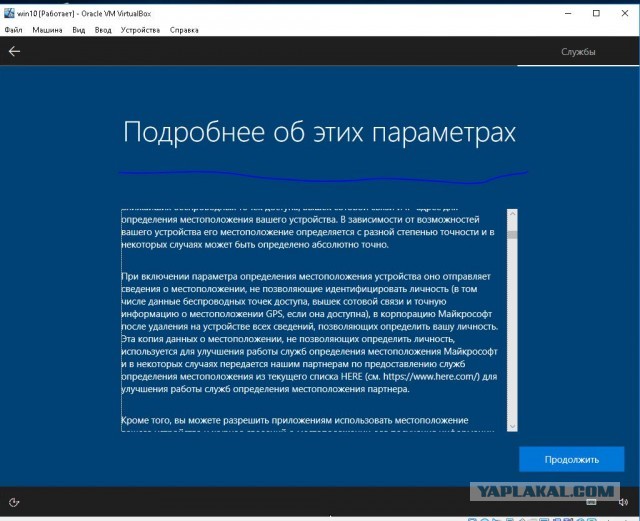The image size is (640, 521).
Task: Open the Файл menu
Action: [13, 30]
